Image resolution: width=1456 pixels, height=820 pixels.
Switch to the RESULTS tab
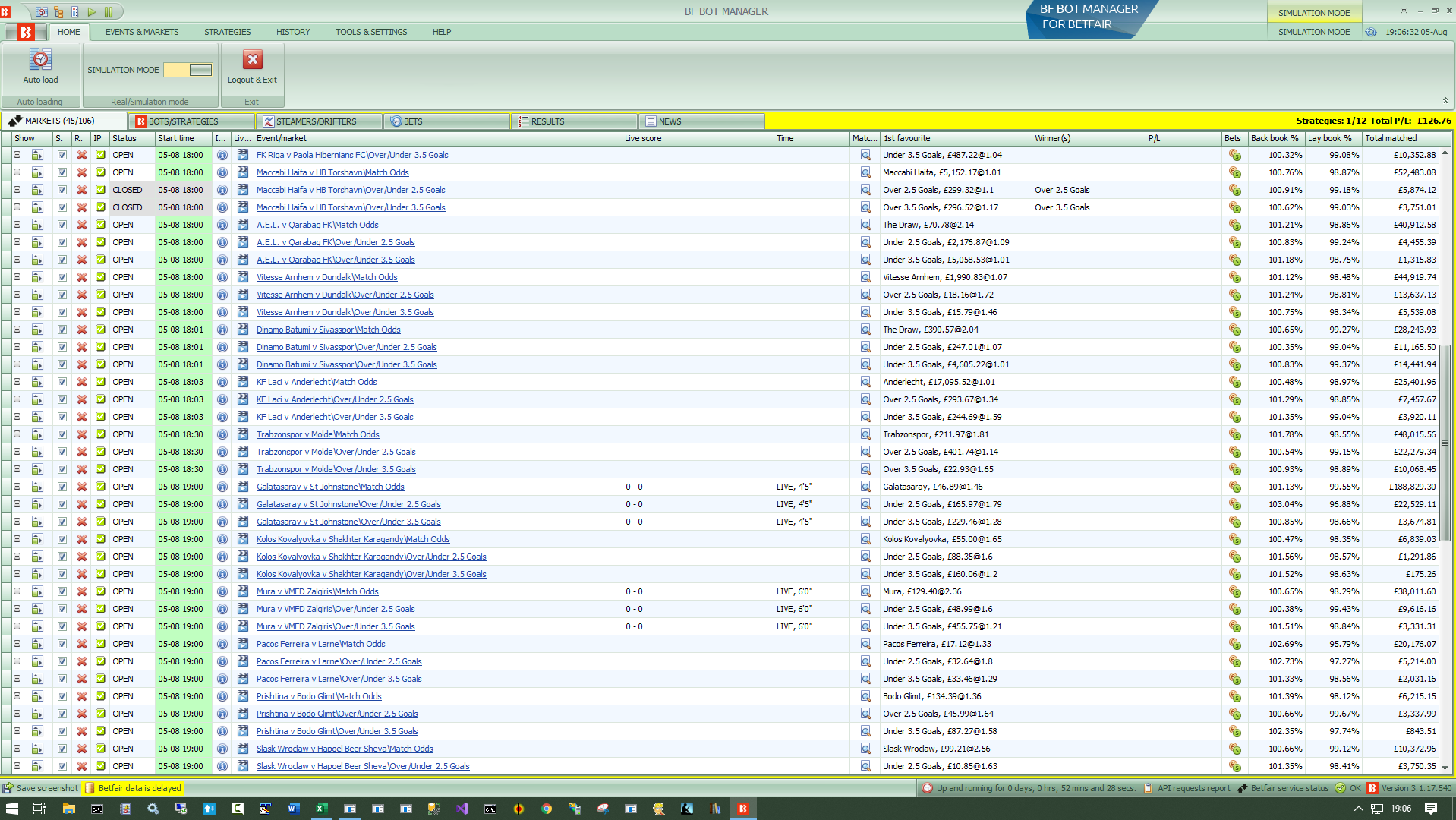[575, 121]
